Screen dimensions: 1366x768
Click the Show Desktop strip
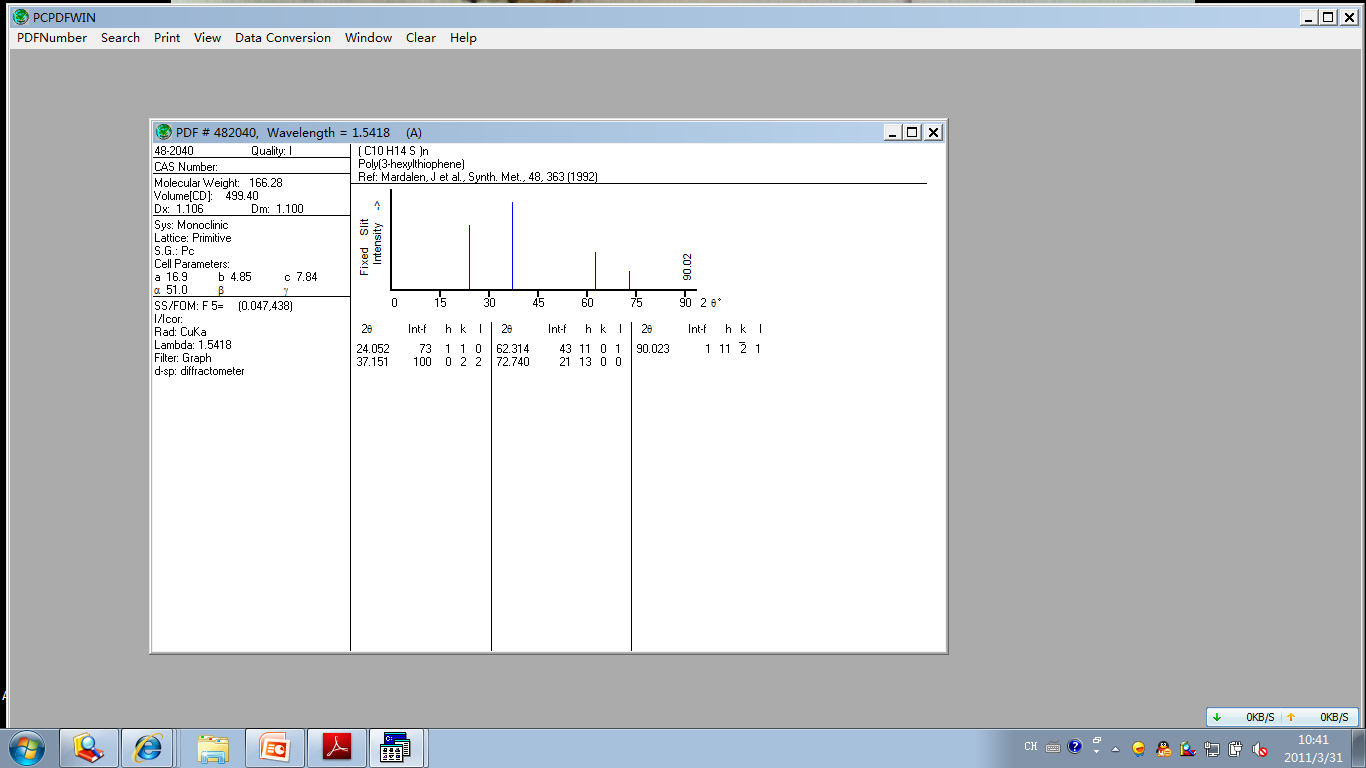[1359, 747]
